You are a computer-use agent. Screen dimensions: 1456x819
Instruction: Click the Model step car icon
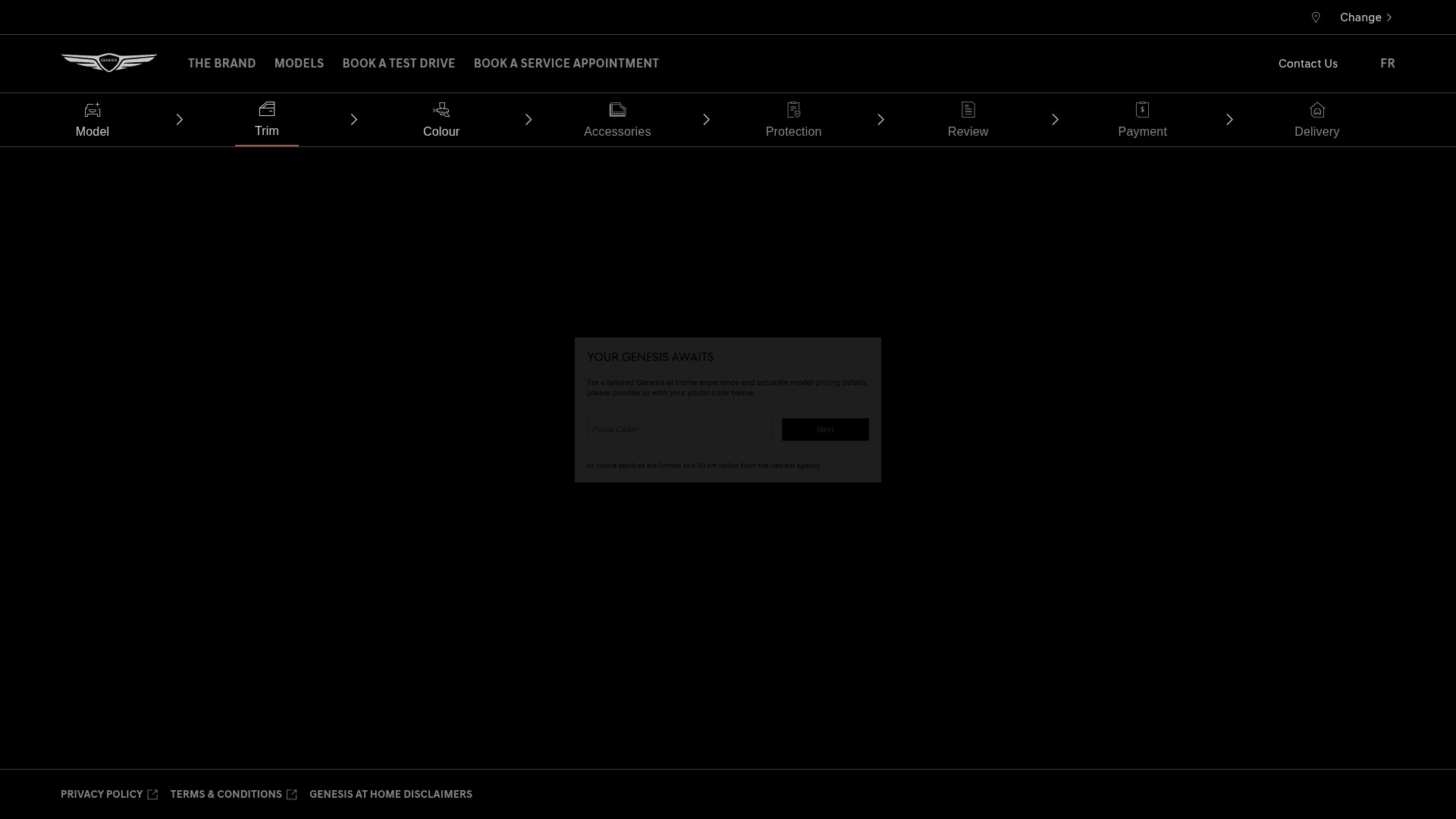click(x=93, y=110)
